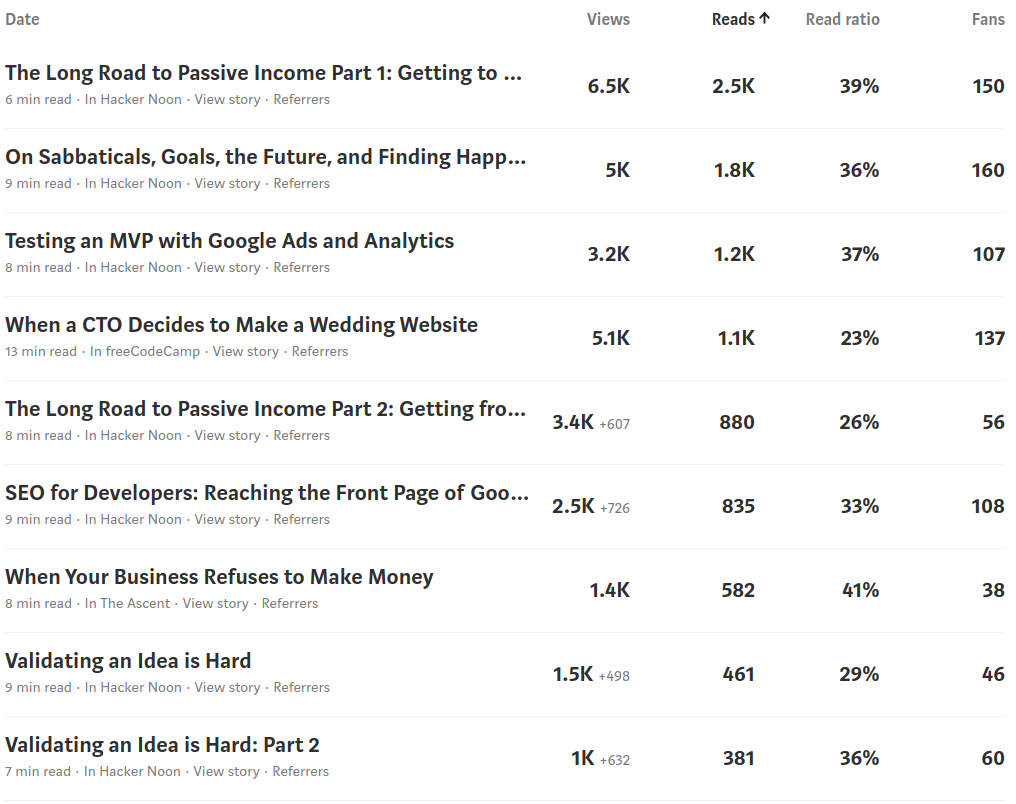Screen dimensions: 1016x804
Task: Click 'View story' under SEO for Developers
Action: [227, 519]
